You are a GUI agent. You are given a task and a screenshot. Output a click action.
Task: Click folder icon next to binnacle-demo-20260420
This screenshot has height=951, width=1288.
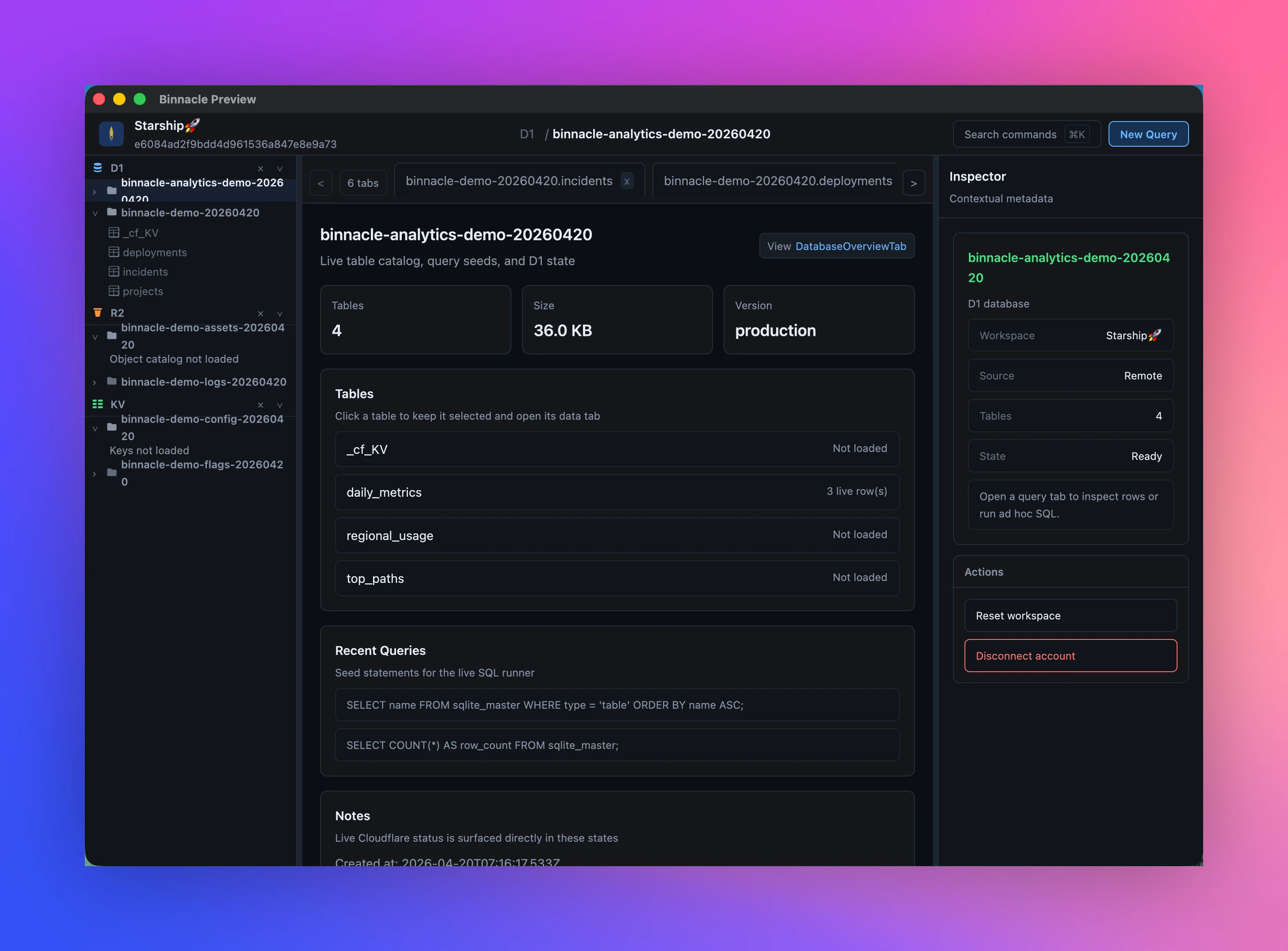click(112, 213)
